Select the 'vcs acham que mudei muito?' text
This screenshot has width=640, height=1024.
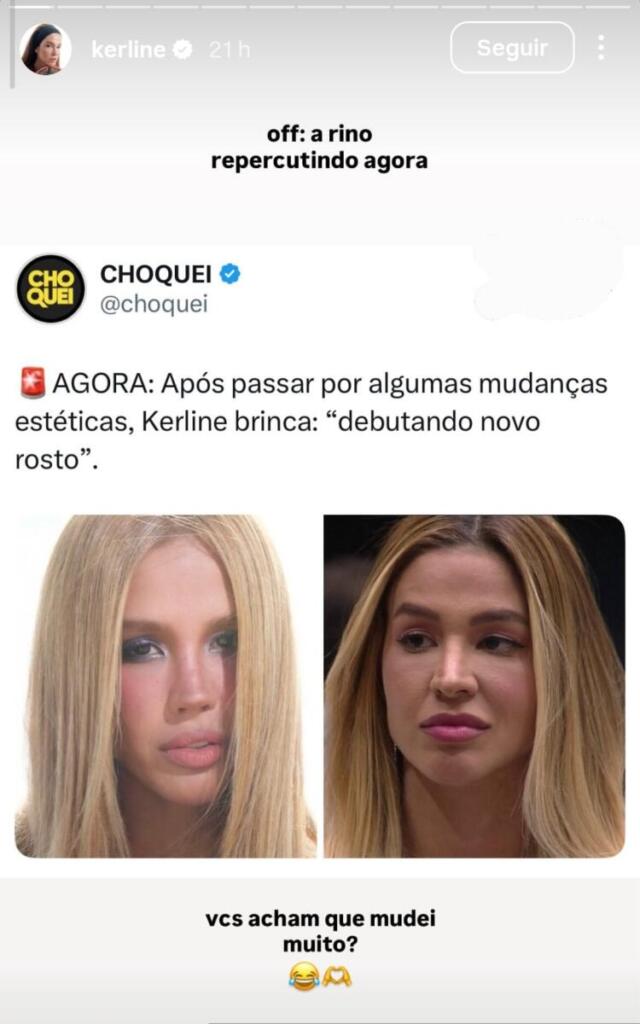pyautogui.click(x=320, y=931)
